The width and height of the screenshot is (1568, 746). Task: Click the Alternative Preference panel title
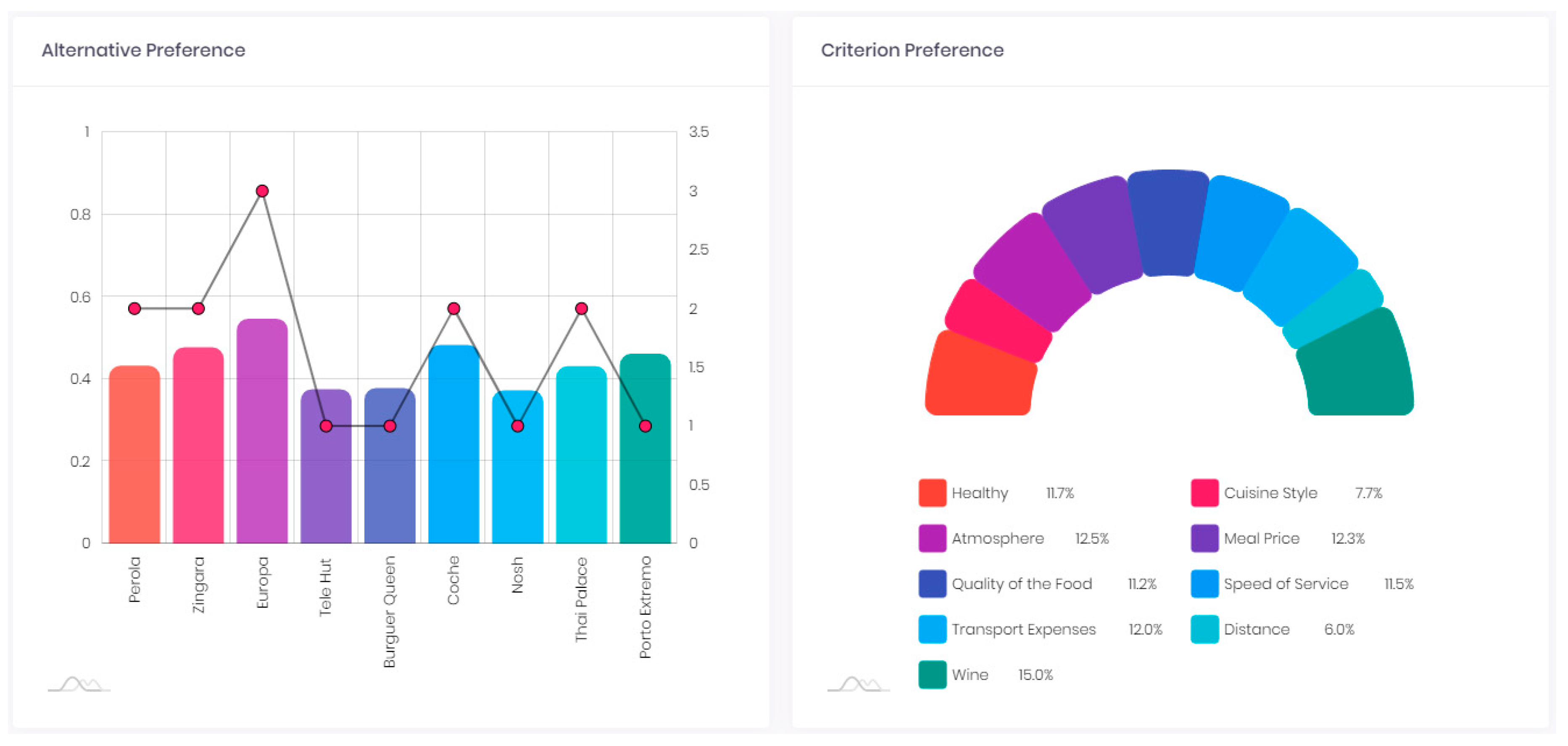[x=143, y=50]
